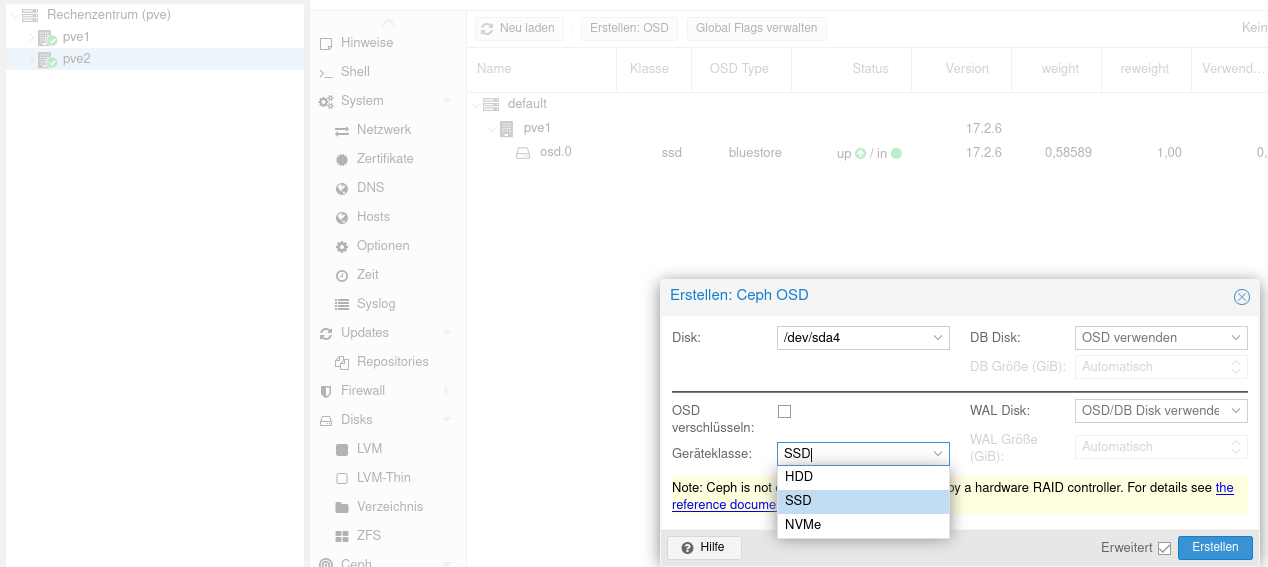Click the Rechenzentrum datacenter icon
The height and width of the screenshot is (567, 1268).
30,15
